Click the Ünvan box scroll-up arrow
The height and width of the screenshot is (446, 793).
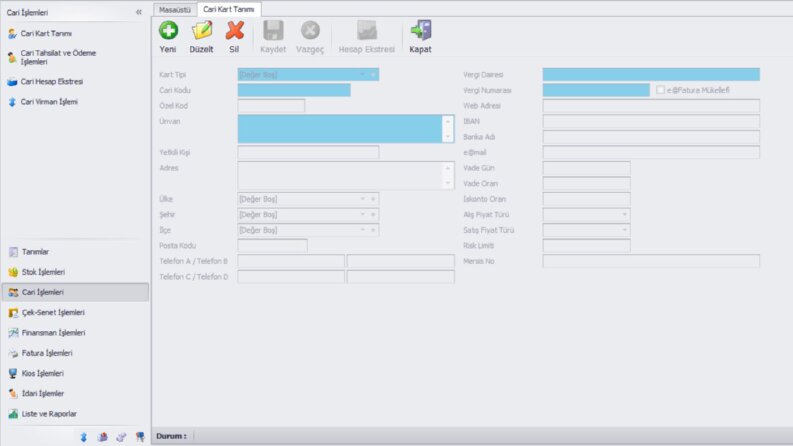(448, 122)
